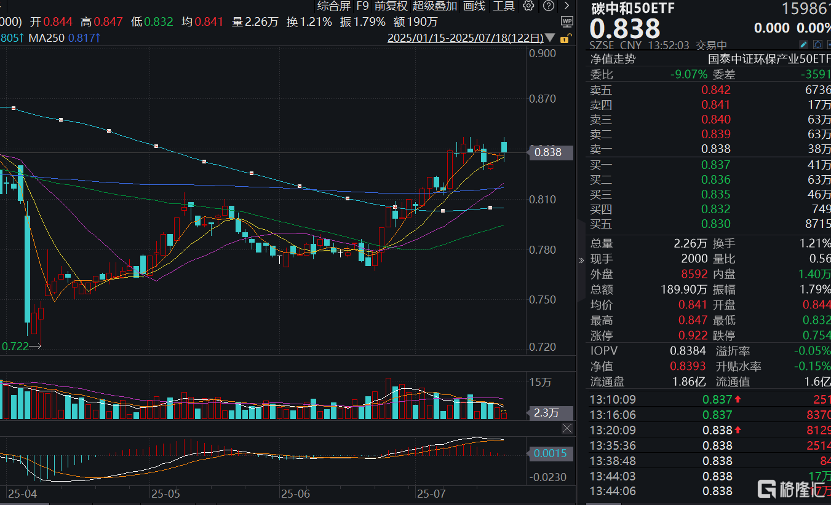
Task: Click the 升贴水率 label
Action: coord(738,367)
